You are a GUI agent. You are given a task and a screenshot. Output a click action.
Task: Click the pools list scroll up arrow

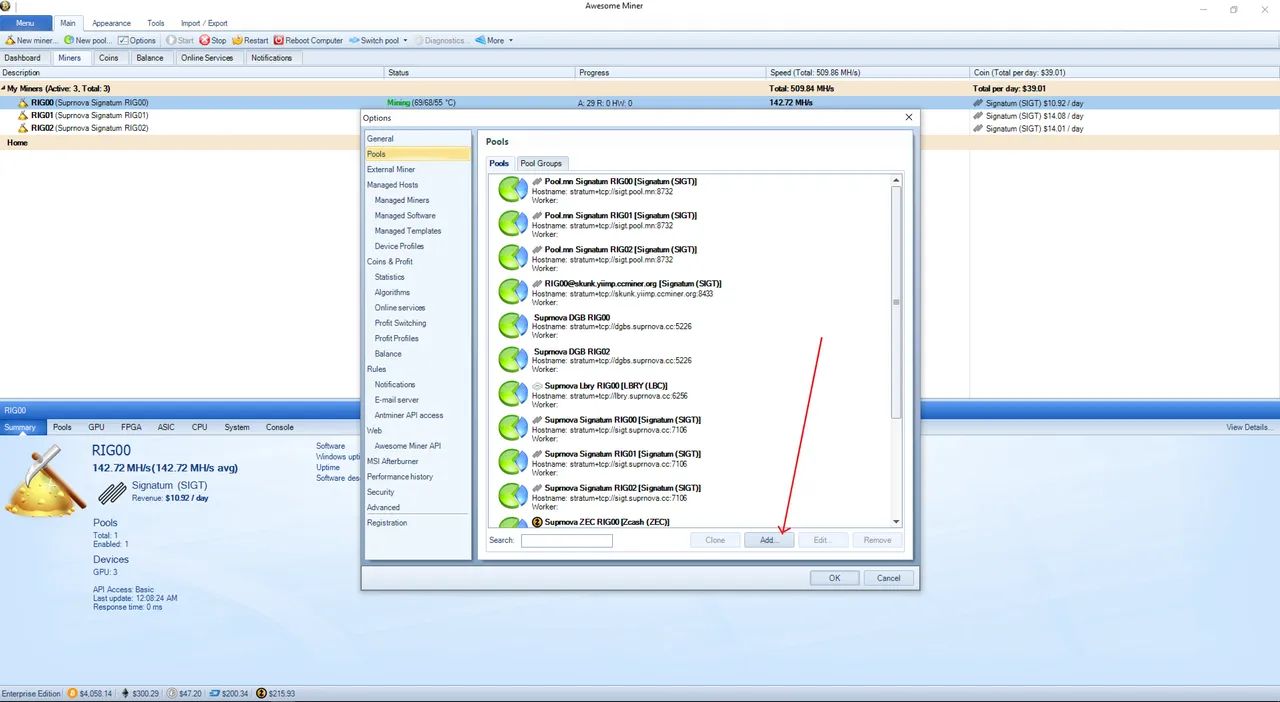click(x=896, y=181)
